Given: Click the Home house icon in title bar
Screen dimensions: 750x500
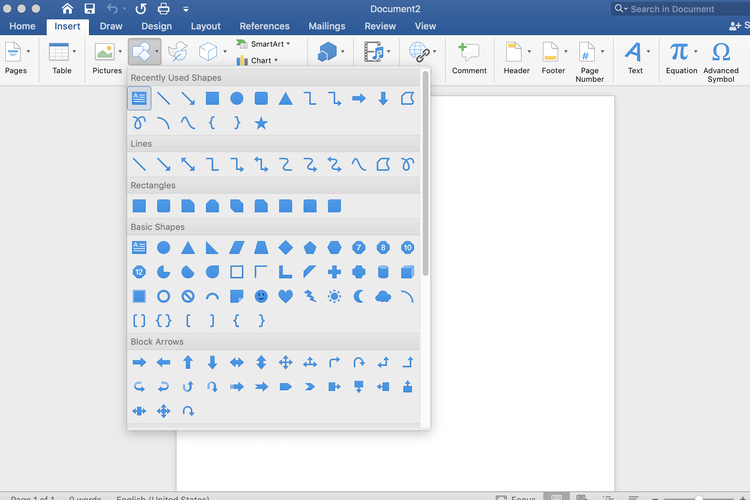Looking at the screenshot, I should [67, 9].
